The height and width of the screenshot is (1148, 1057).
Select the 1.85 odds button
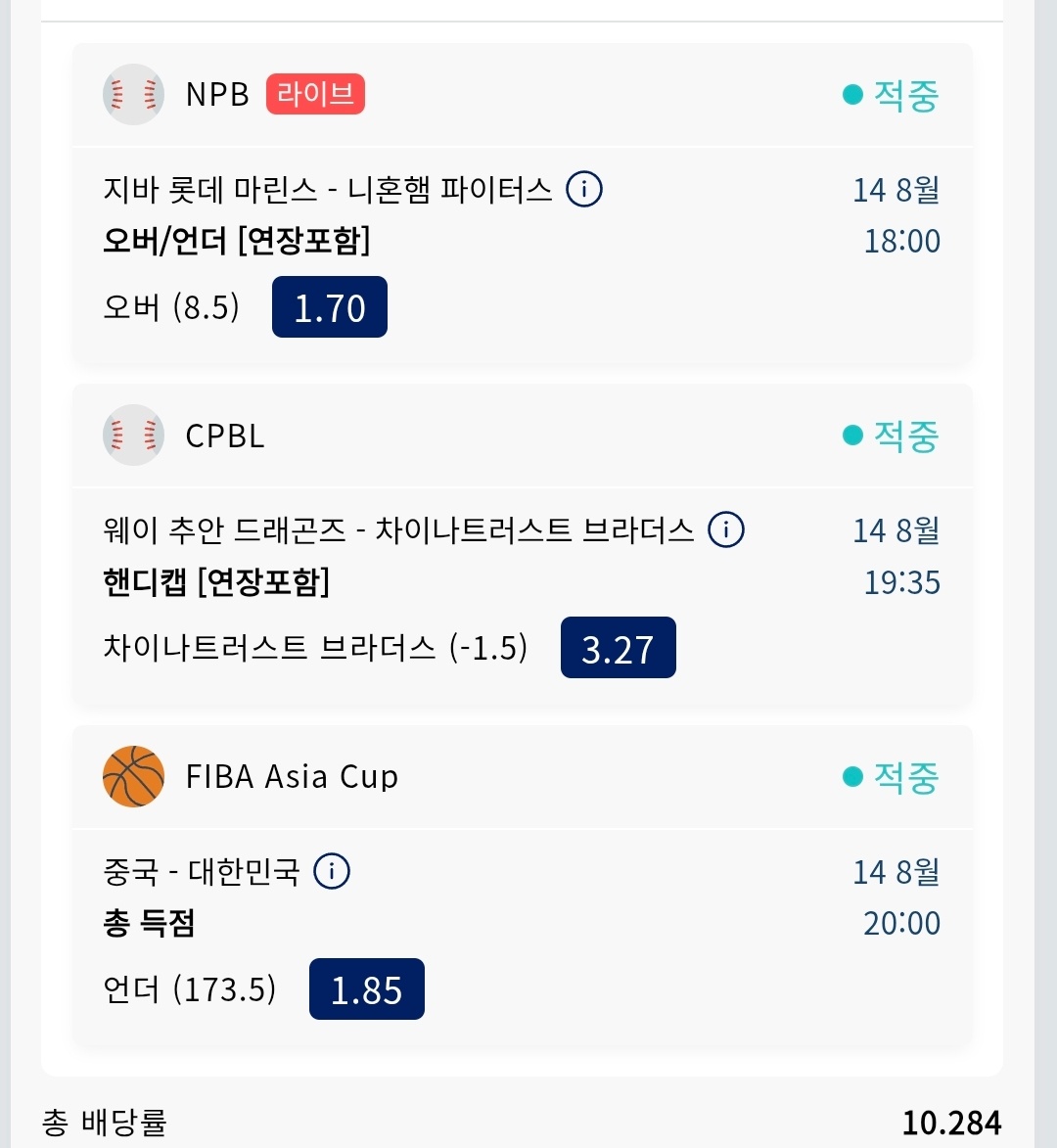click(x=367, y=988)
